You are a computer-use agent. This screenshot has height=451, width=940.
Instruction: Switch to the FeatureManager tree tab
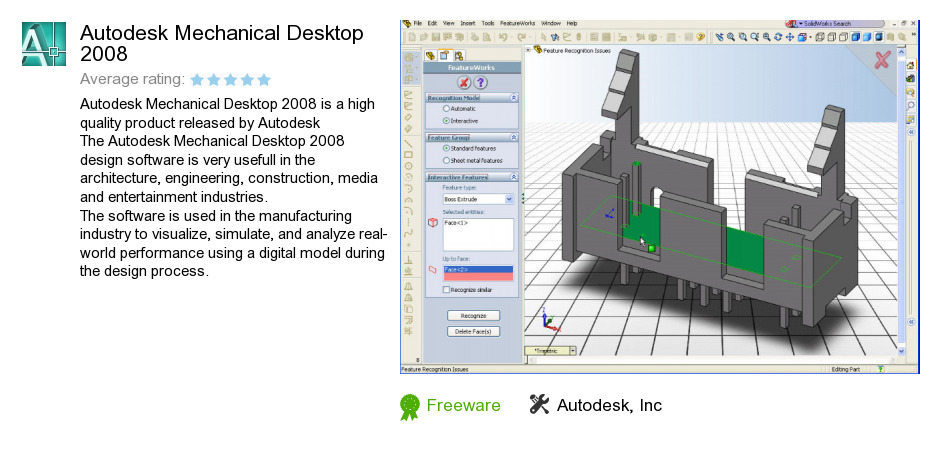(430, 56)
